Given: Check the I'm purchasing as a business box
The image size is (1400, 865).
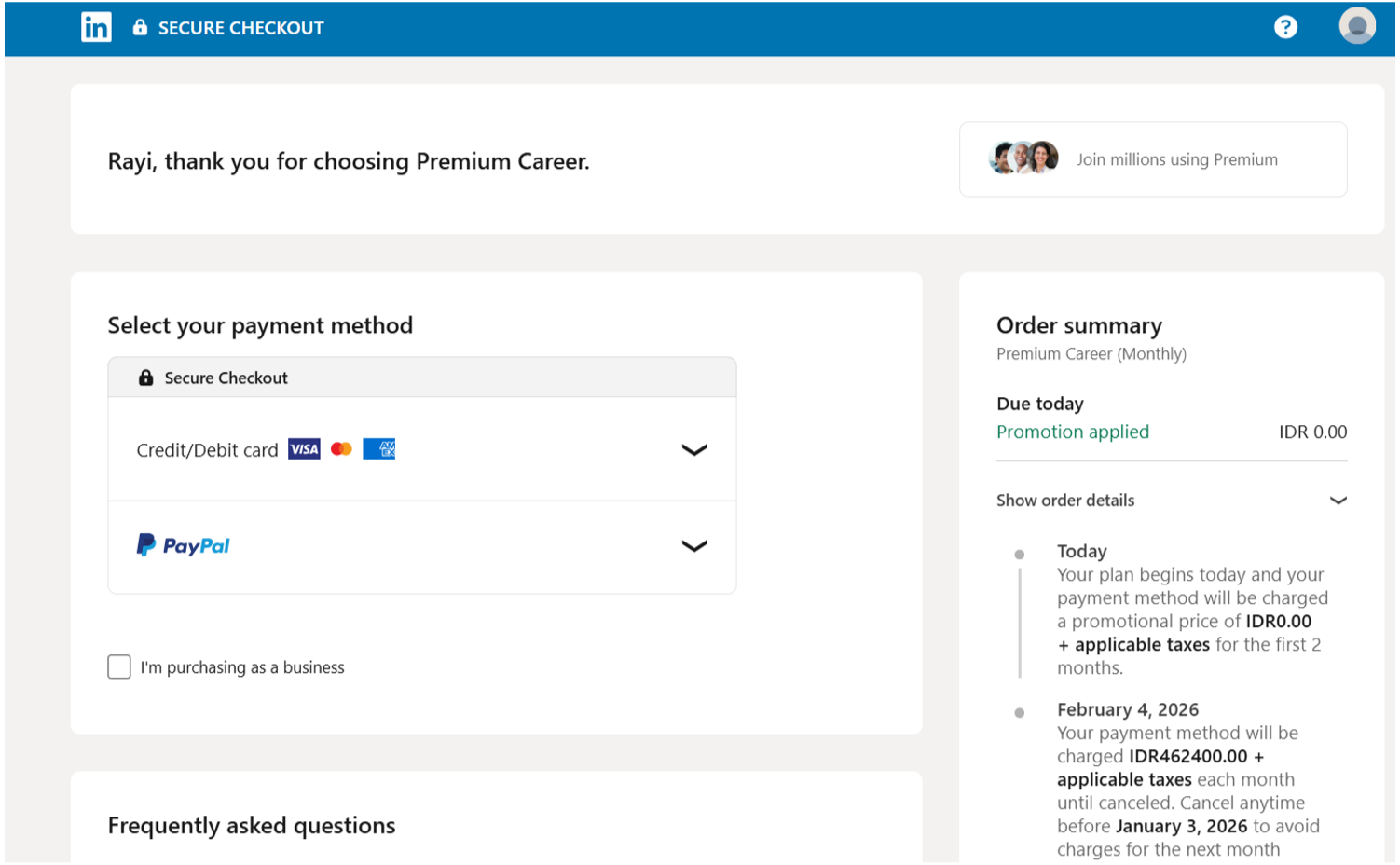Looking at the screenshot, I should click(119, 666).
